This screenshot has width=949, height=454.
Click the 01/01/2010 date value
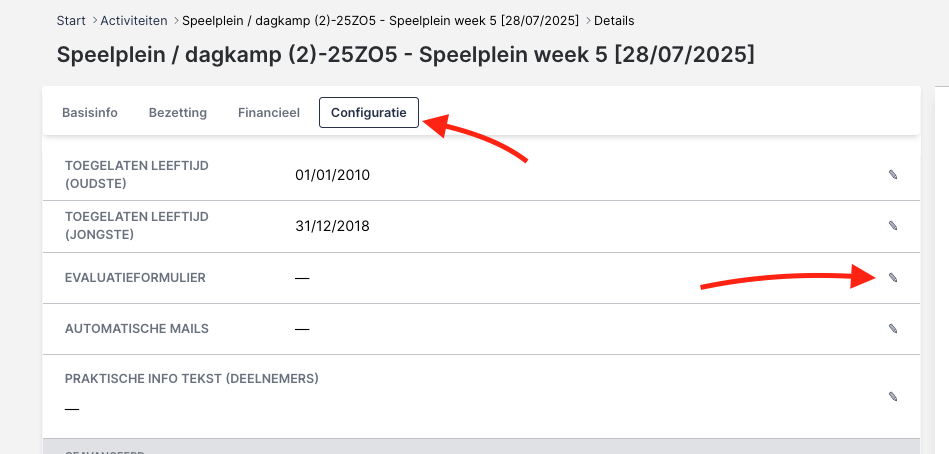tap(332, 175)
